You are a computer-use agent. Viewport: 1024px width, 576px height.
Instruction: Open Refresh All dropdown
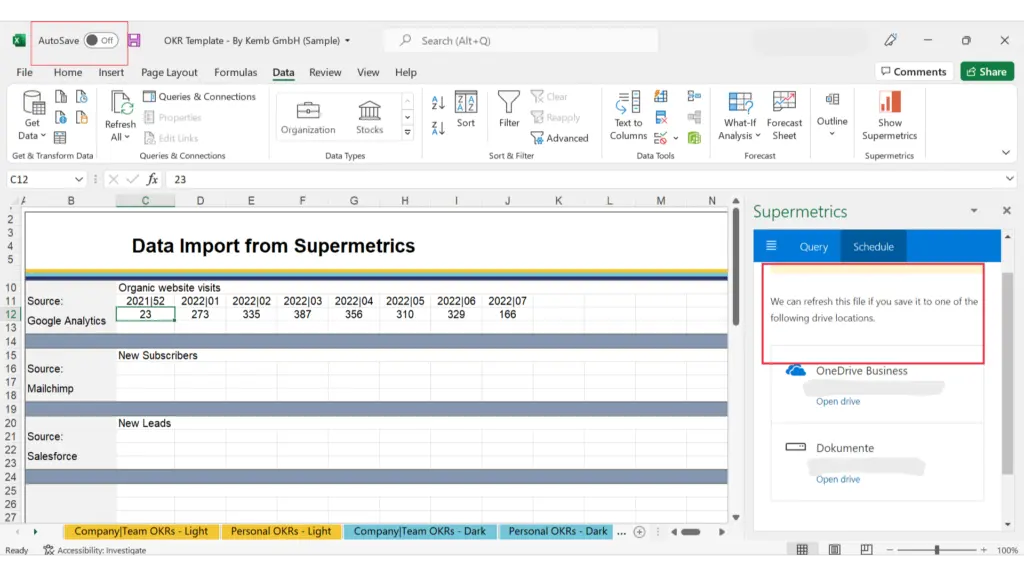coord(120,116)
